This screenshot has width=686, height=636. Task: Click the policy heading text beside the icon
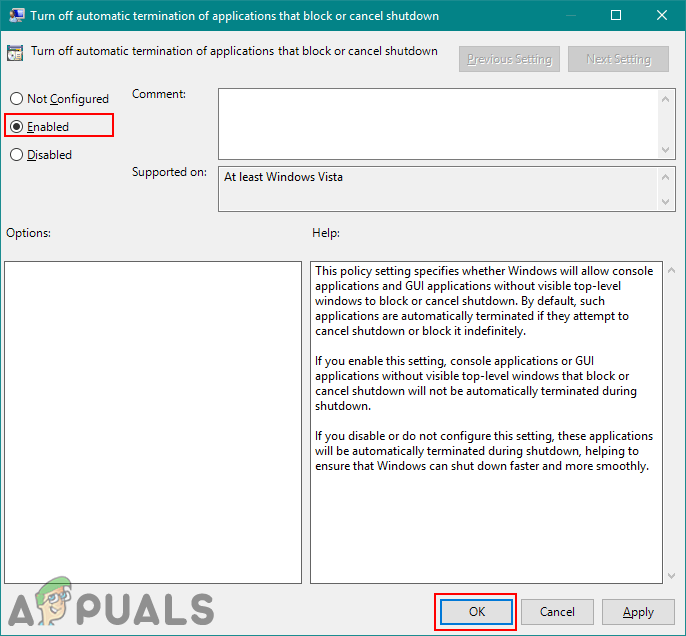point(234,51)
